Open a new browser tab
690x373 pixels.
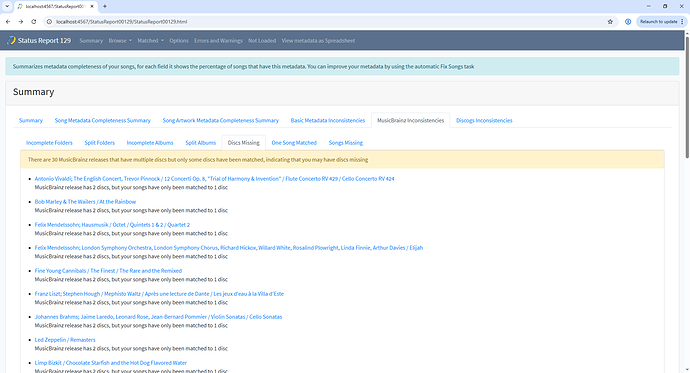pos(105,6)
